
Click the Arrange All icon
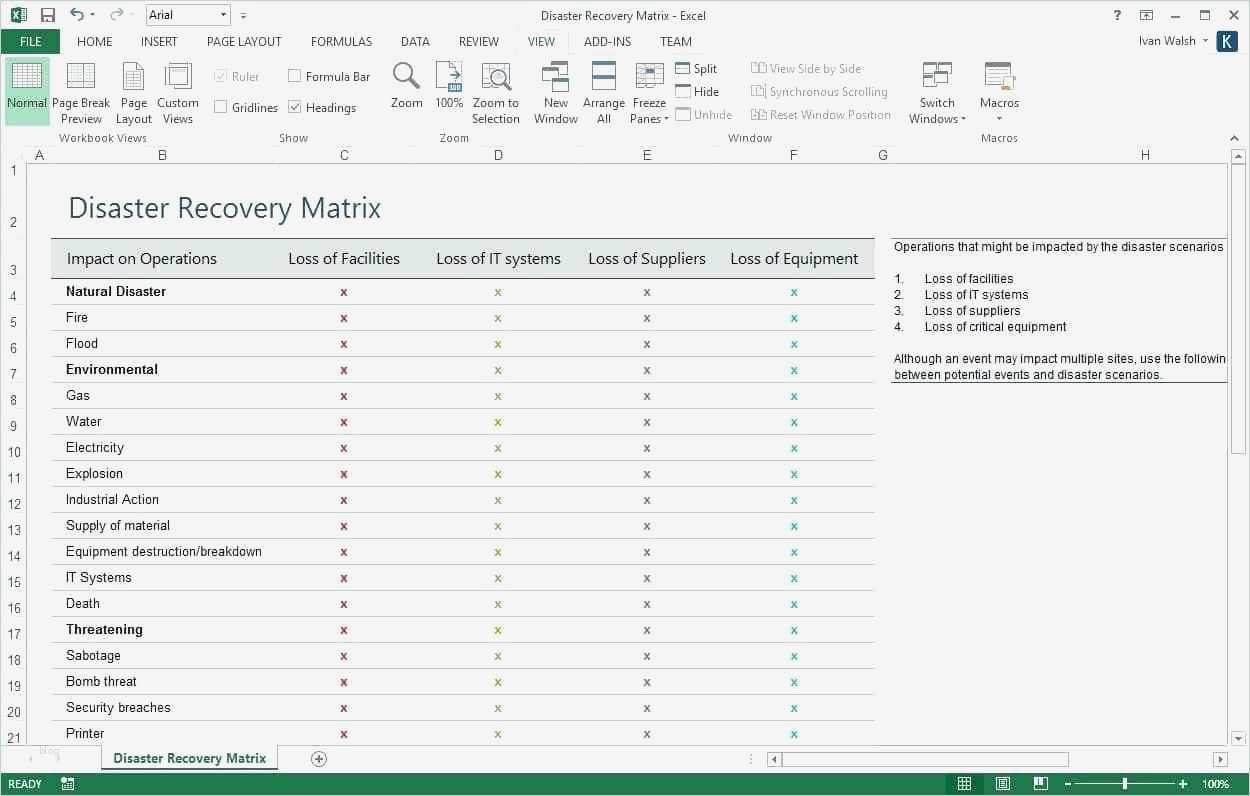click(x=603, y=77)
